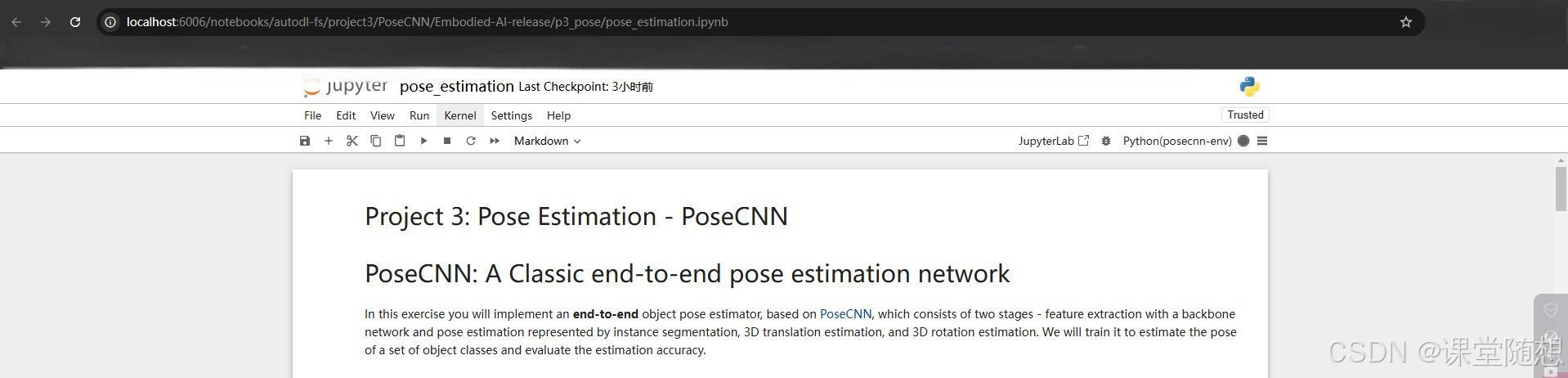Open the Settings menu

(x=512, y=115)
